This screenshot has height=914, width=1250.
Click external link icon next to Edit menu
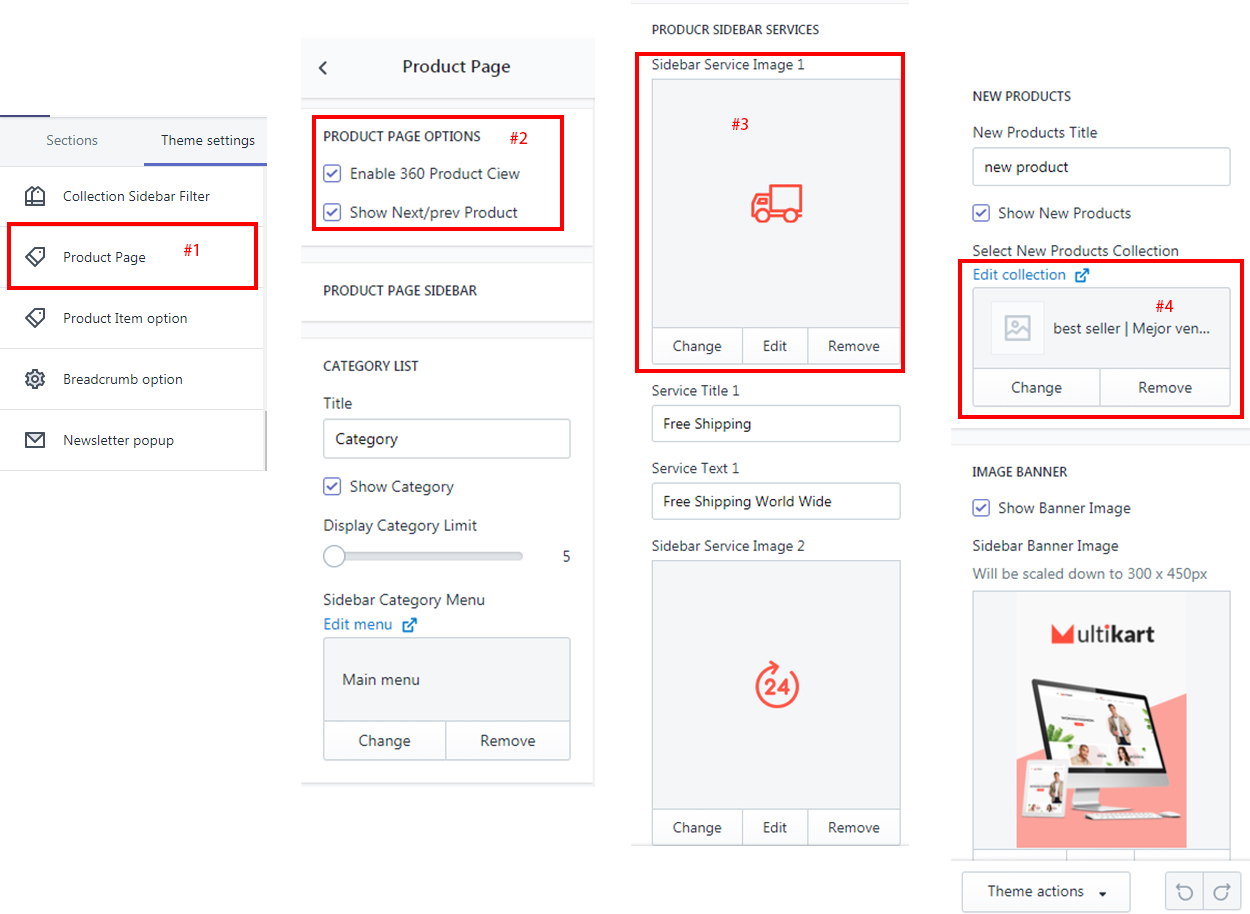pos(409,625)
